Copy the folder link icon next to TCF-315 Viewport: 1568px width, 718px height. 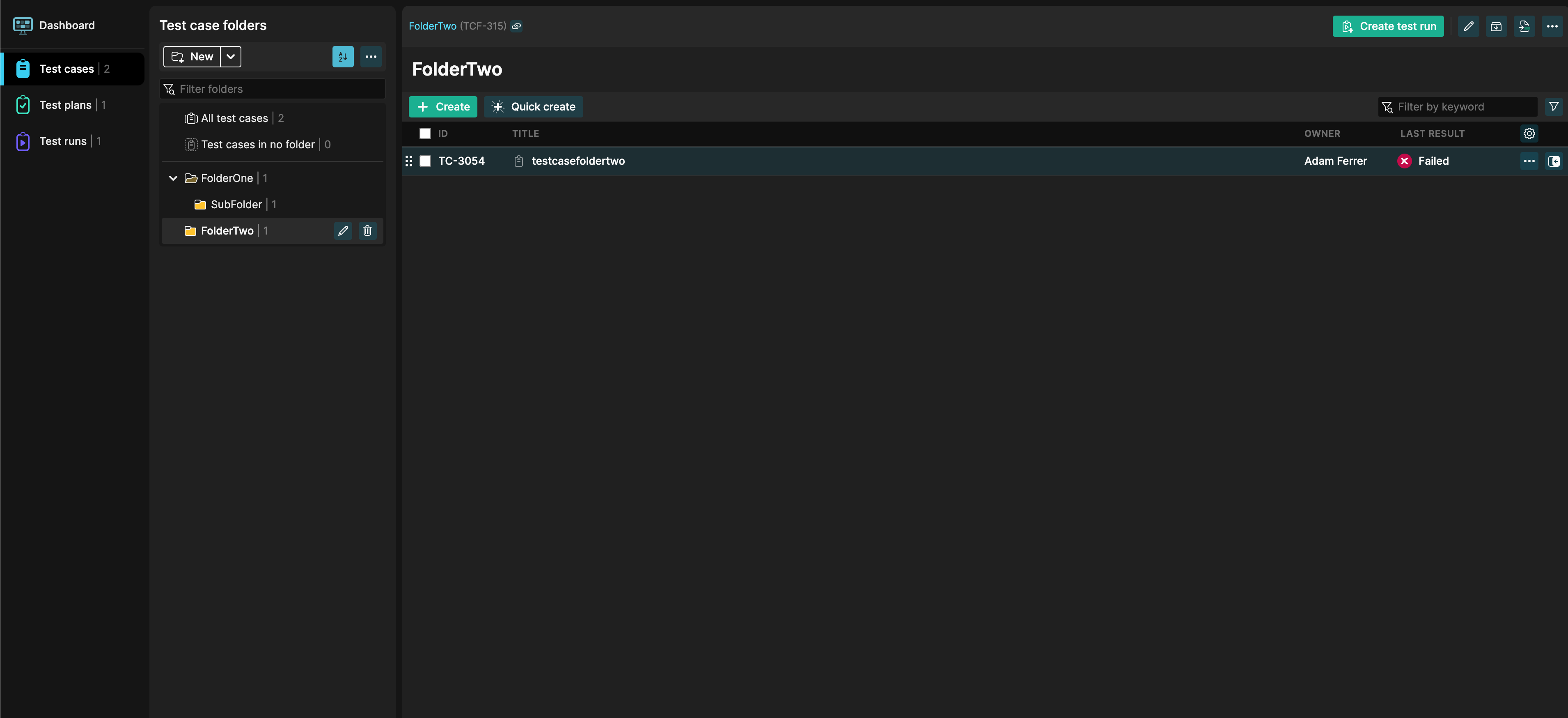(x=516, y=26)
